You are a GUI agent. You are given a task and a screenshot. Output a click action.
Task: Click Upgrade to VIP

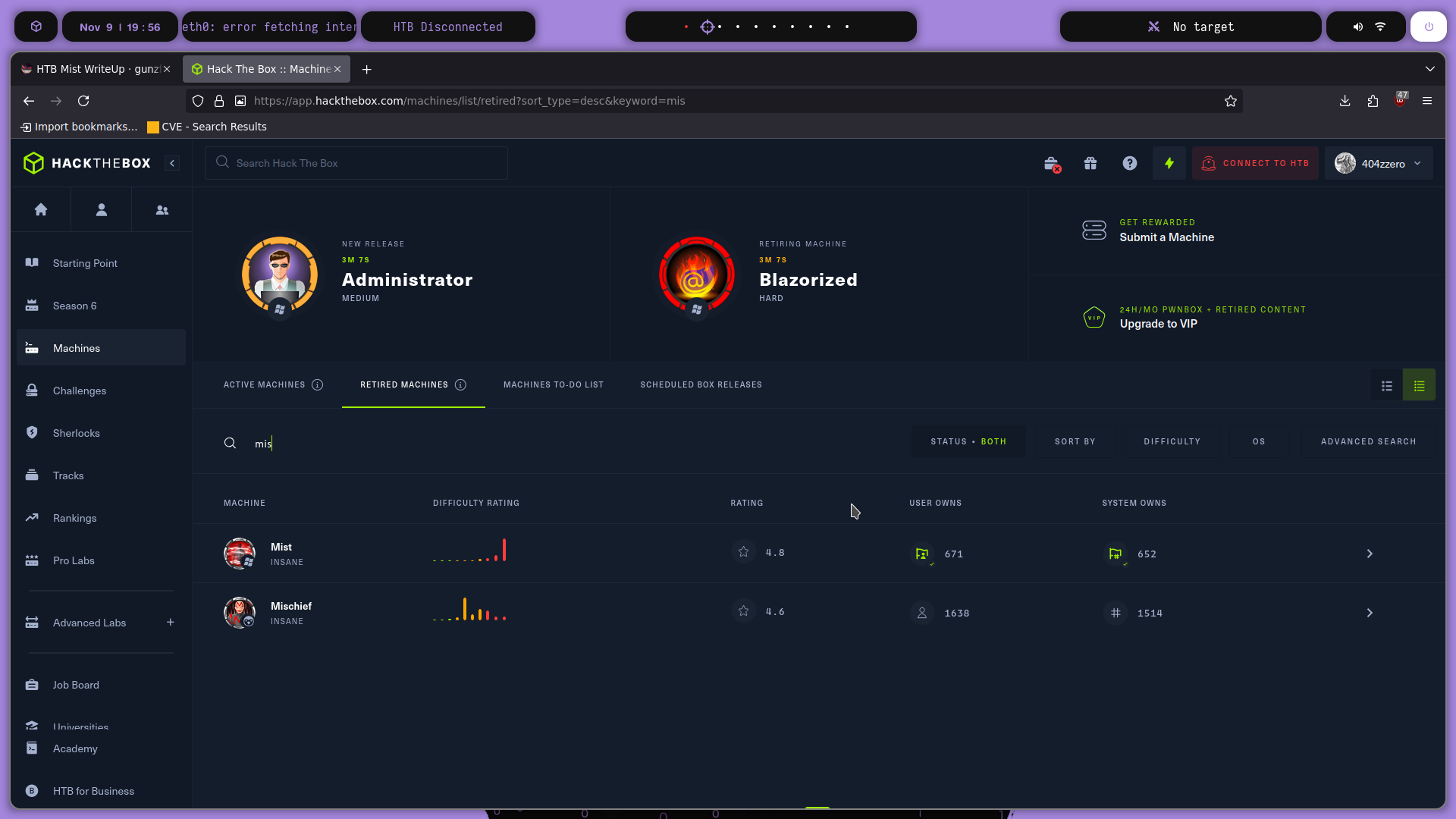(1158, 324)
